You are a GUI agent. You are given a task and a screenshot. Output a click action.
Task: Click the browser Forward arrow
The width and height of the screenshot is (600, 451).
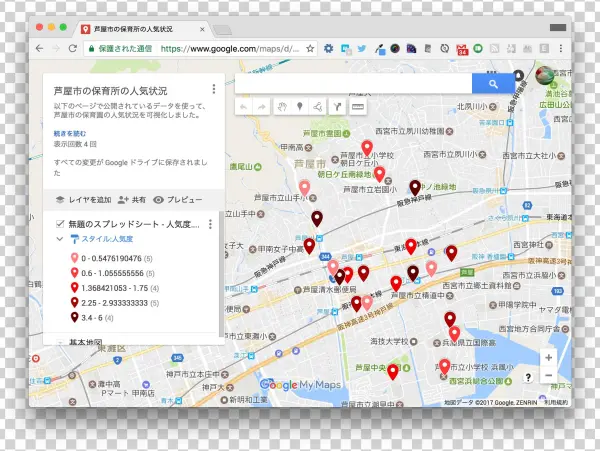coord(56,49)
